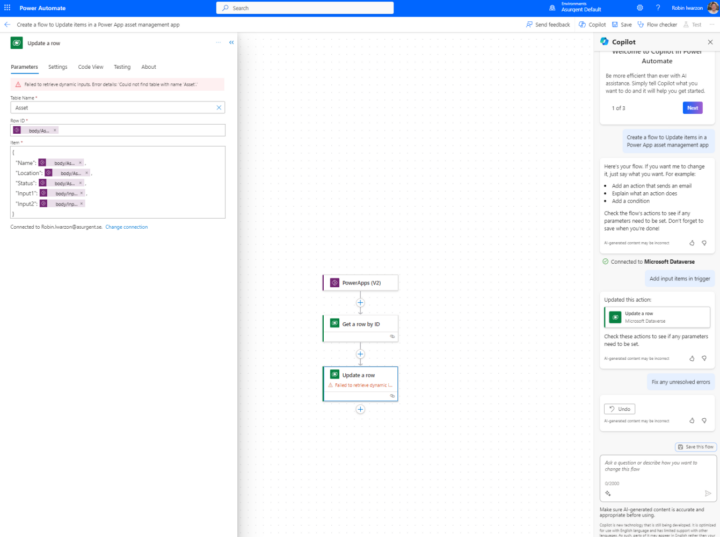Screen dimensions: 720x537
Task: Collapse the Update a row side panel
Action: [231, 42]
